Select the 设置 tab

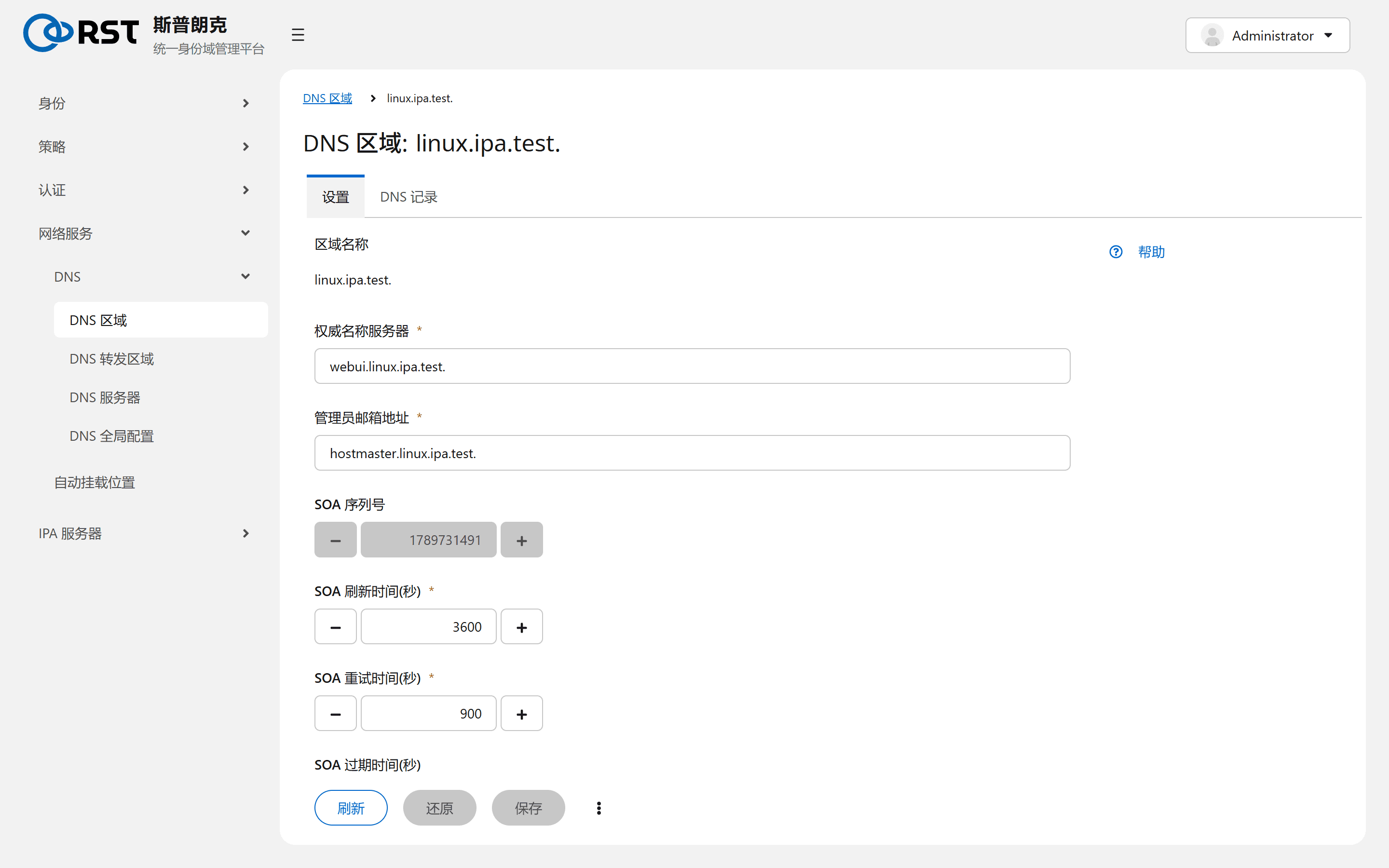[335, 197]
